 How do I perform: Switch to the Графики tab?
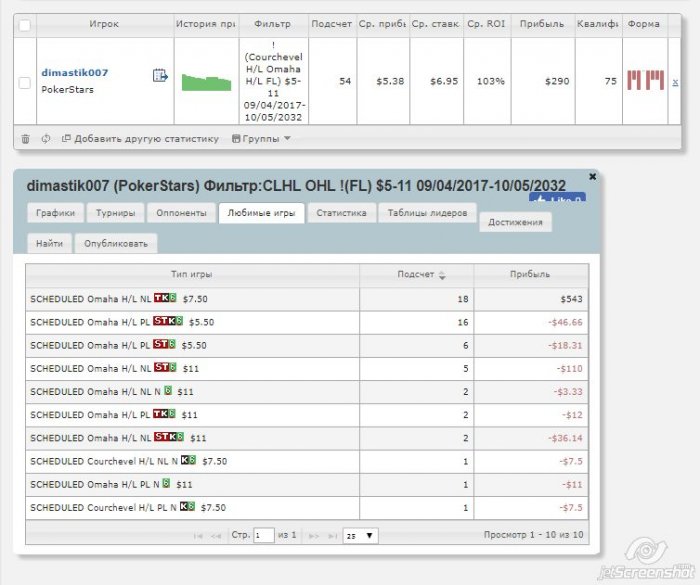pyautogui.click(x=56, y=213)
